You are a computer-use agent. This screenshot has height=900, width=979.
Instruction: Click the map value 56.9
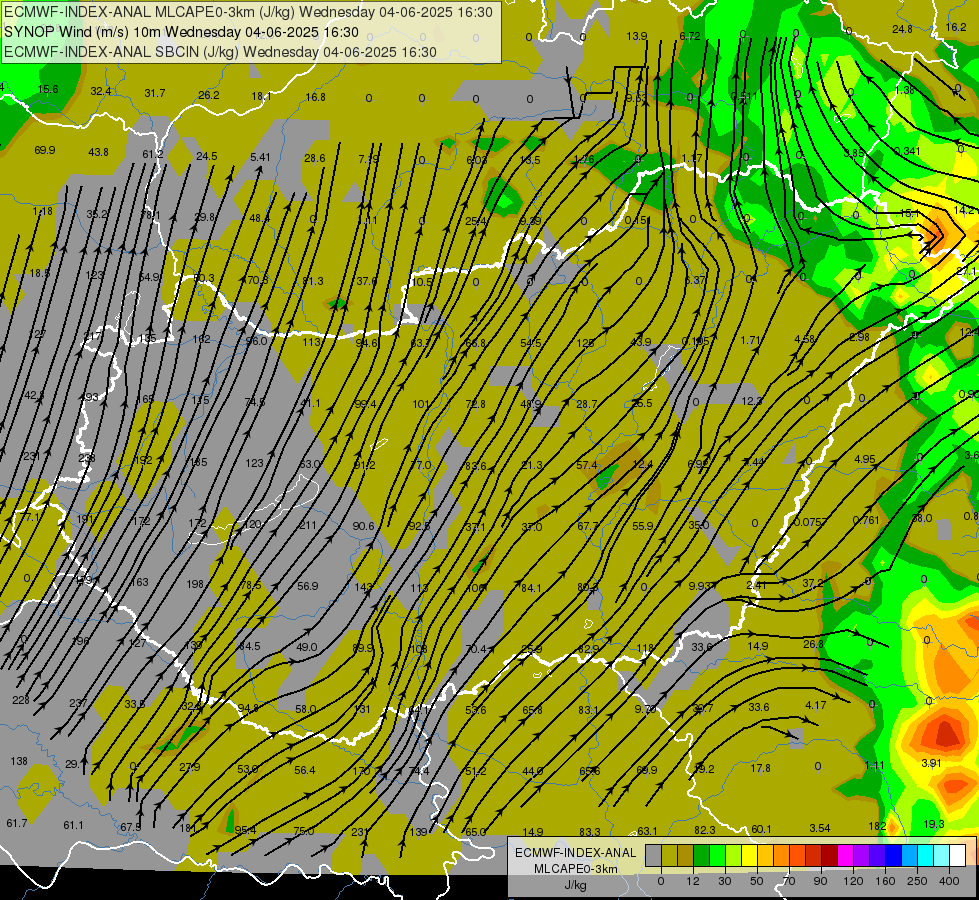click(x=308, y=586)
